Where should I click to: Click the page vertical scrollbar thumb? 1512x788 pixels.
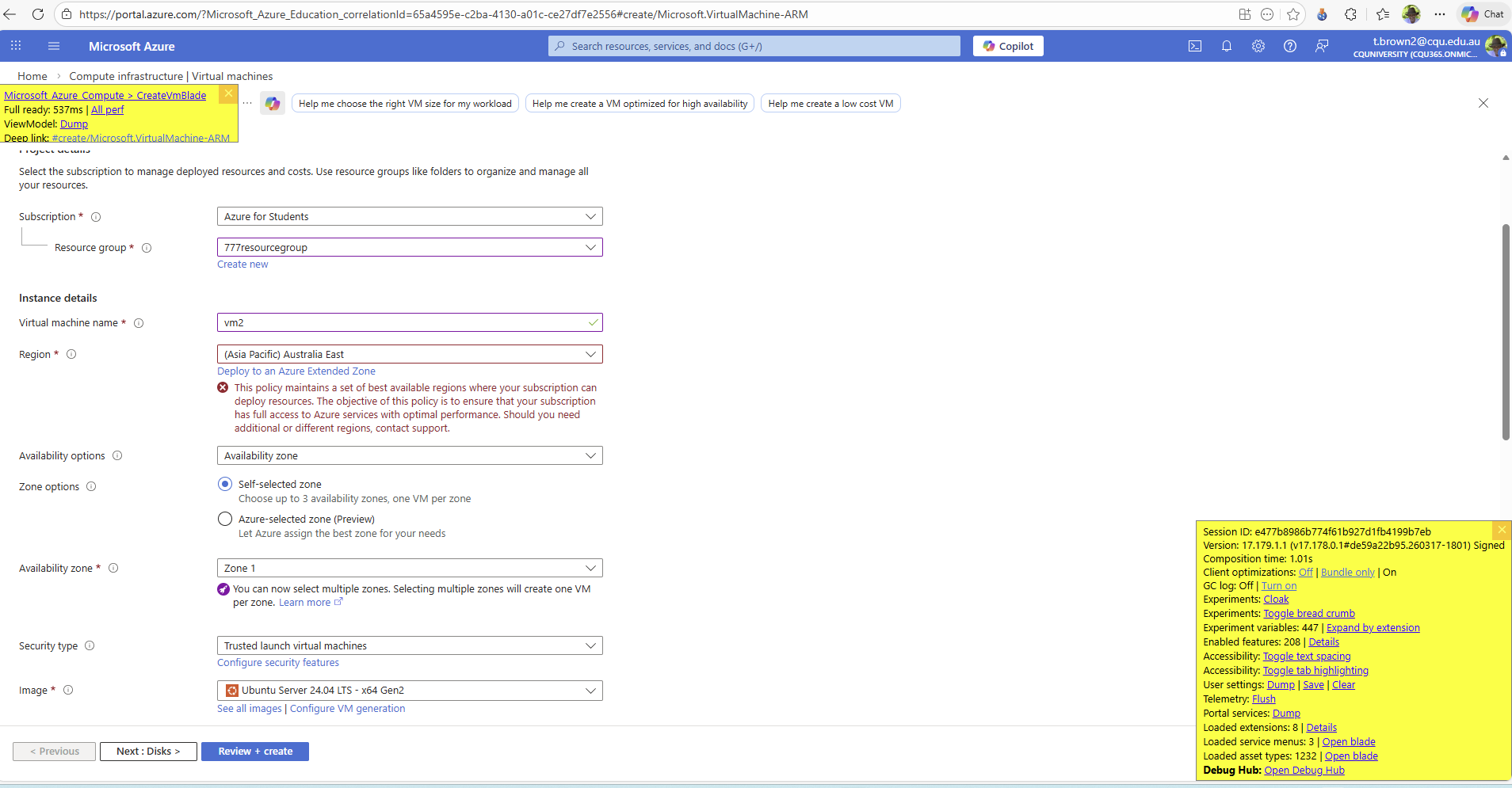pos(1506,333)
